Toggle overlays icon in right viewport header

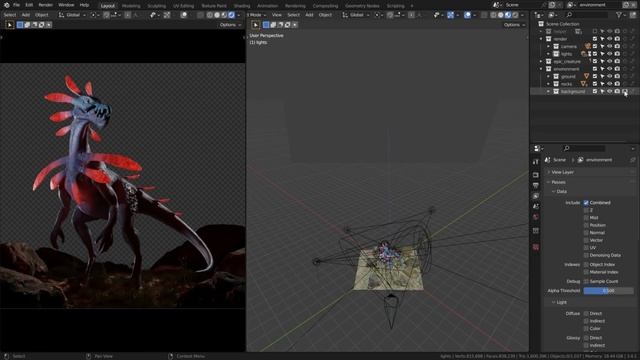click(x=467, y=15)
